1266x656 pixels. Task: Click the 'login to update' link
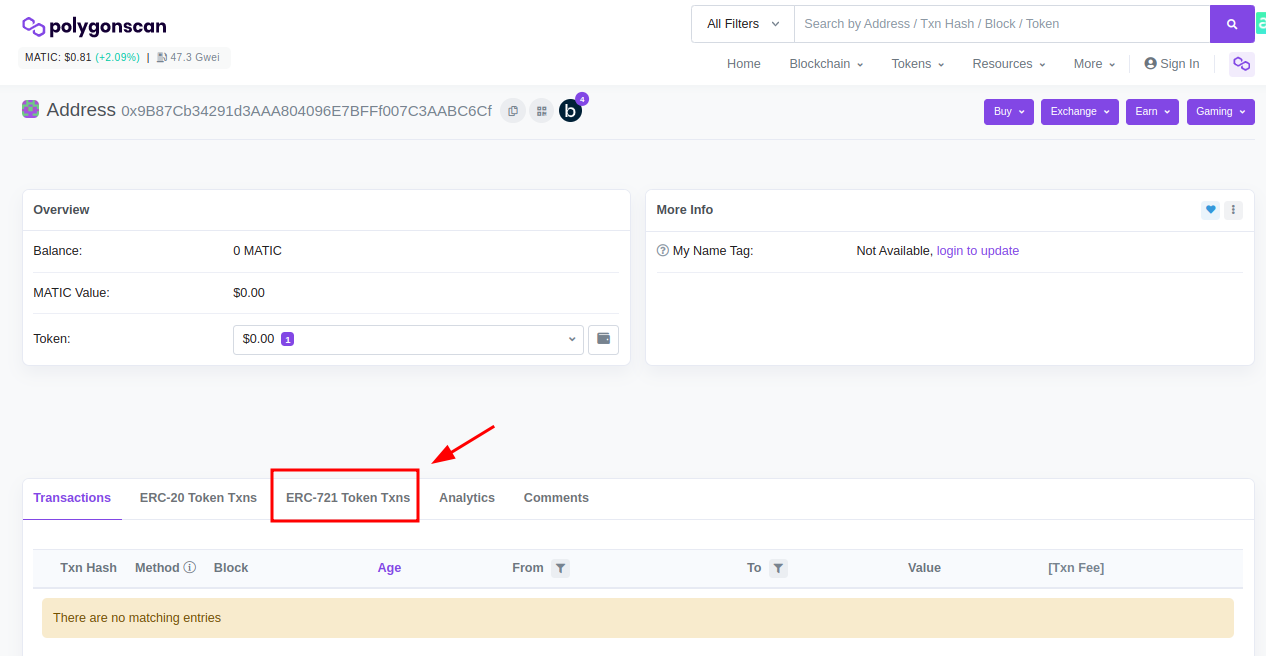click(x=977, y=251)
